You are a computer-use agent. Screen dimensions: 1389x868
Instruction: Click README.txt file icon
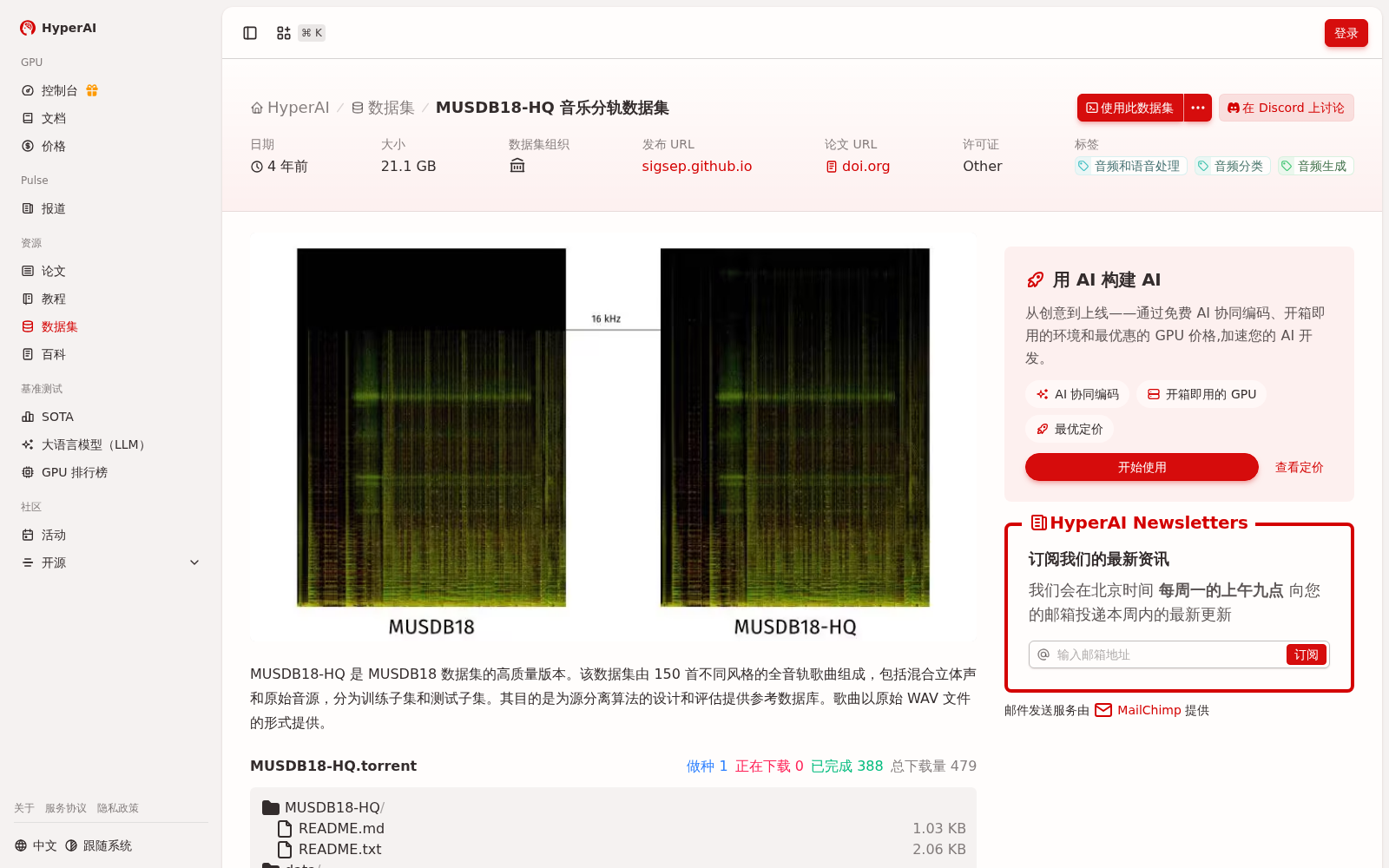[285, 849]
